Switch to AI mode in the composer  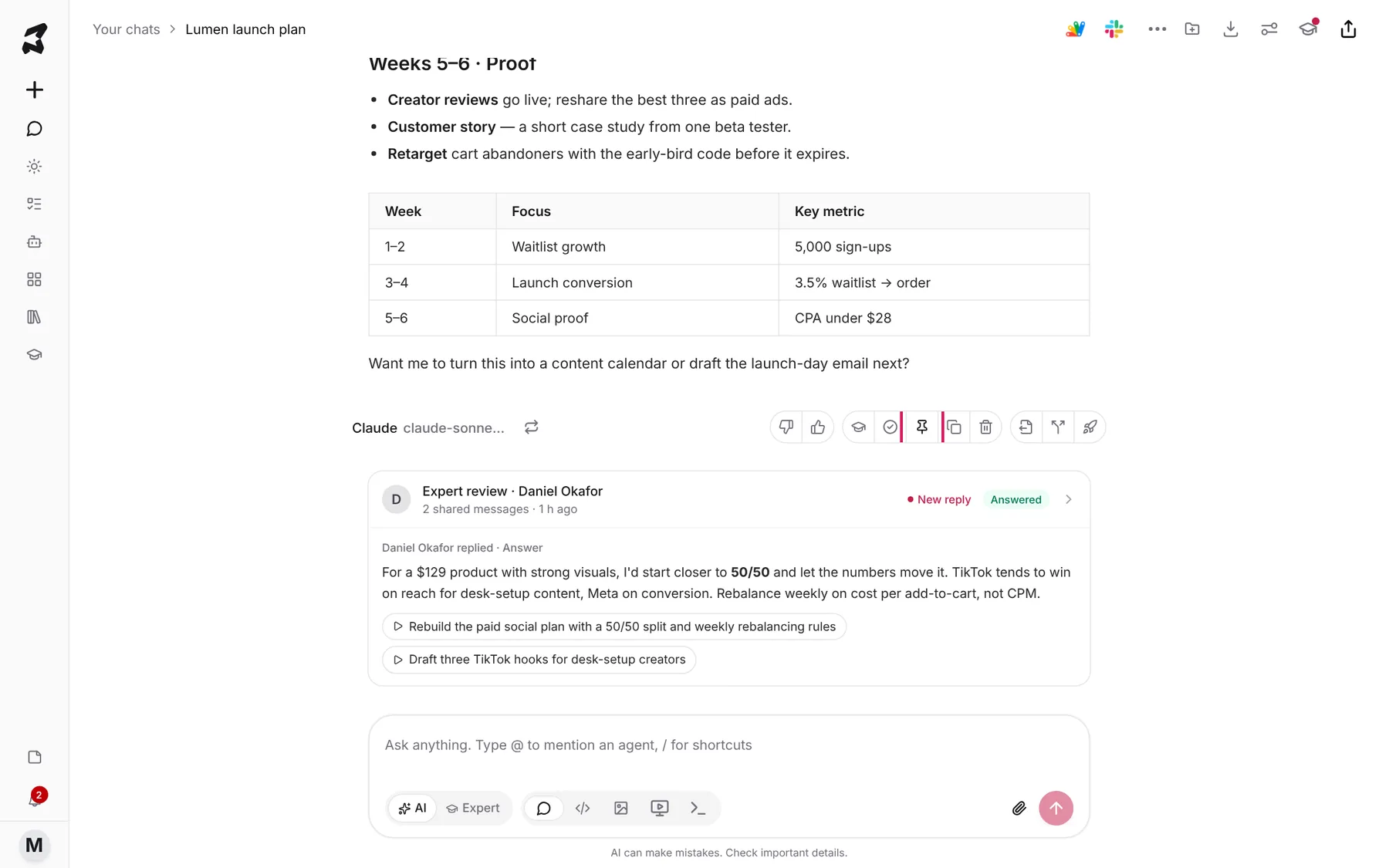pos(412,808)
